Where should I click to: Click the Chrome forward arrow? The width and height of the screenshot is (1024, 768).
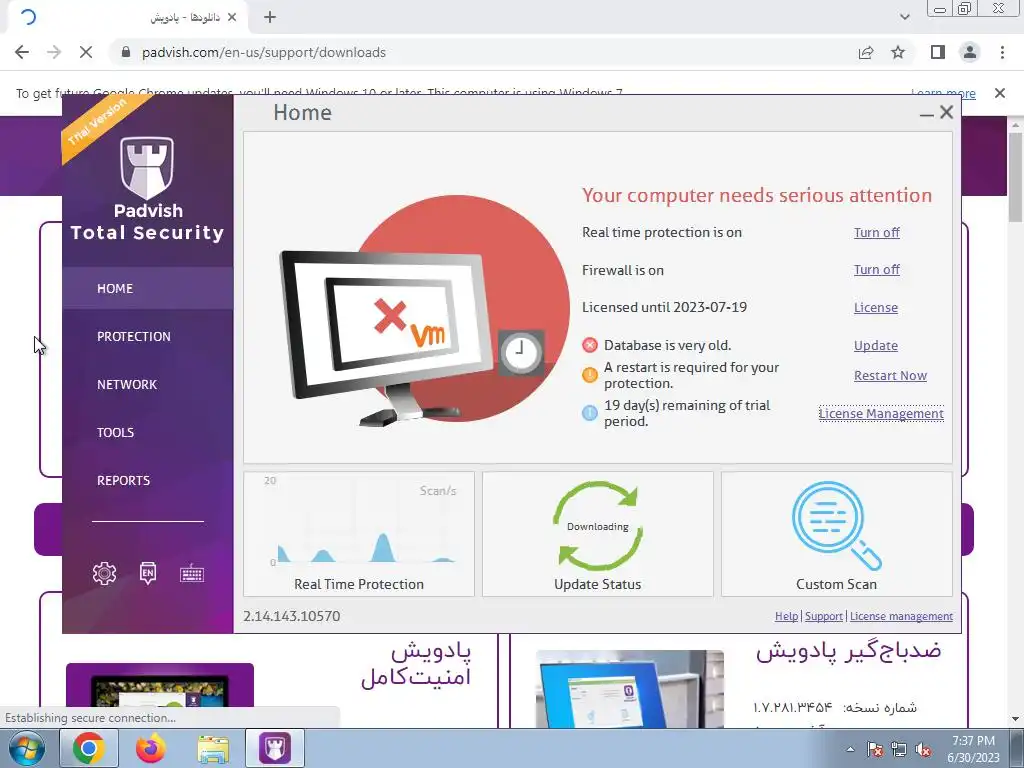(54, 52)
